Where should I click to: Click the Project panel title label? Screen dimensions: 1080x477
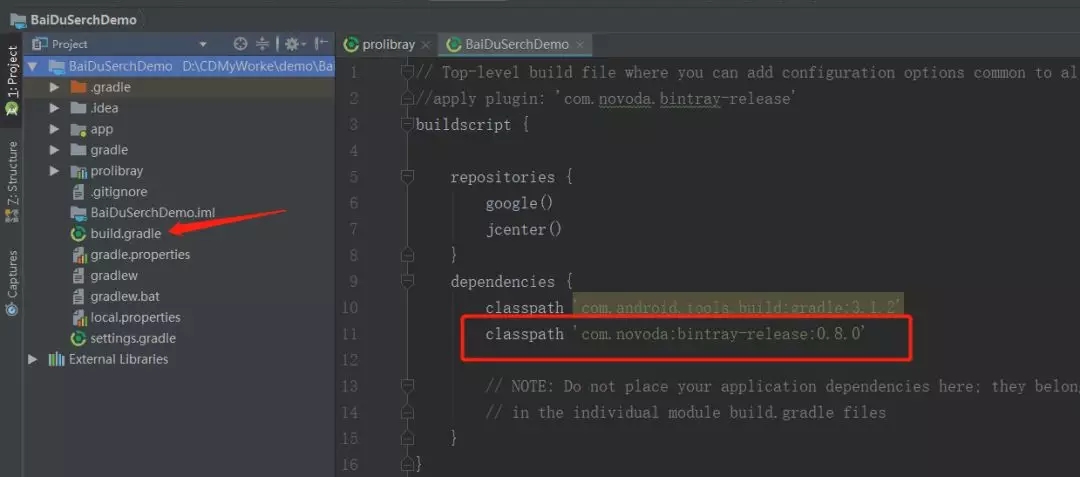point(70,44)
